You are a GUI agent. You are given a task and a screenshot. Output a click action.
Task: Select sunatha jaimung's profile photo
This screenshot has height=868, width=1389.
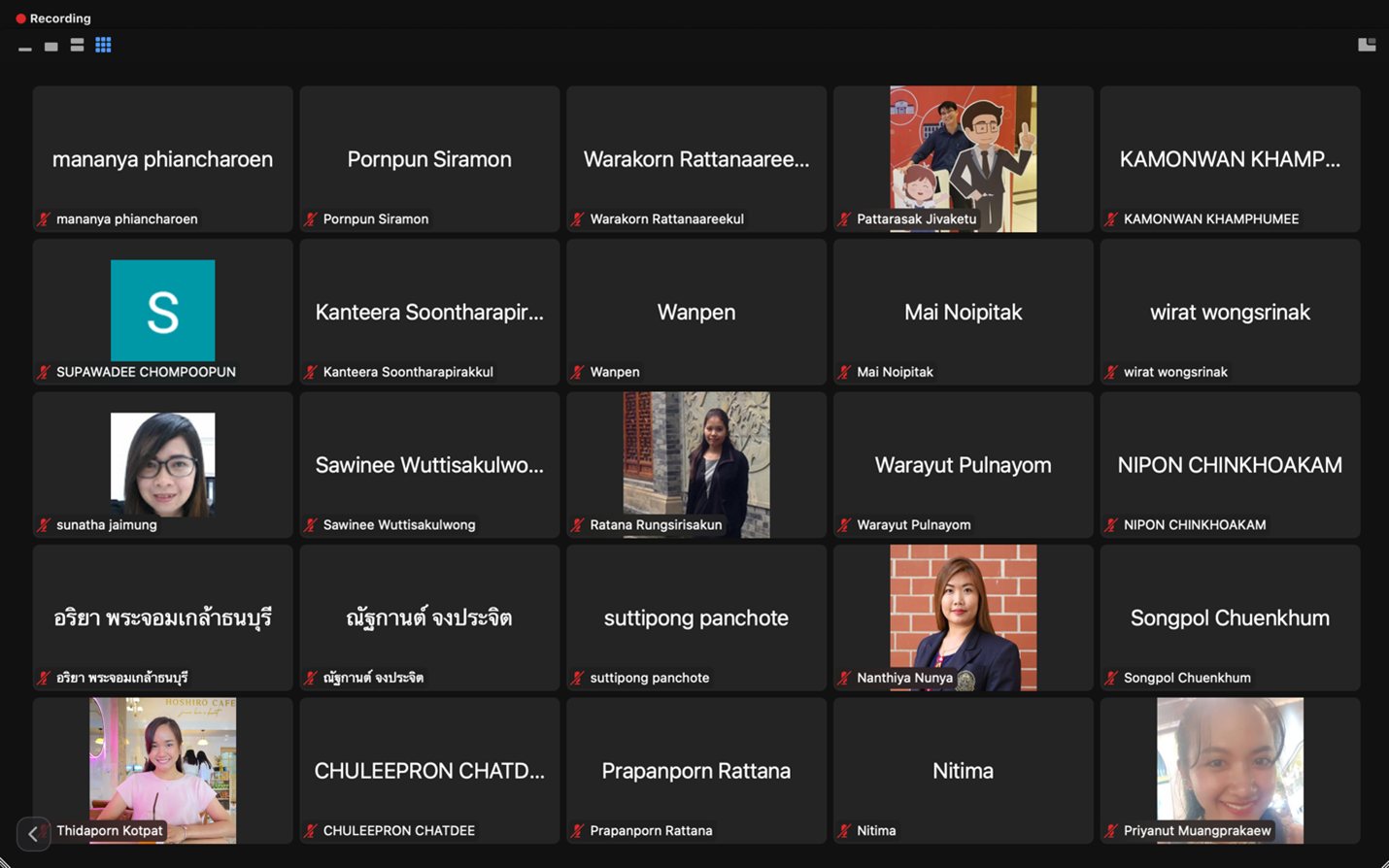(162, 463)
